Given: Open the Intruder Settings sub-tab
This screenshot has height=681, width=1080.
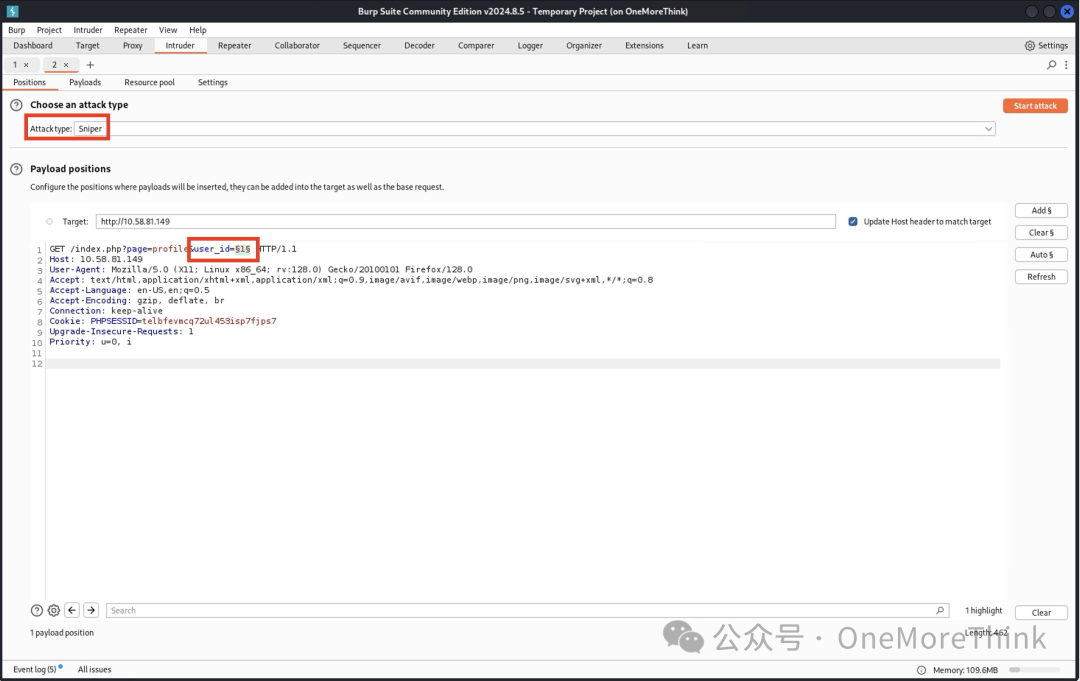Looking at the screenshot, I should (213, 82).
